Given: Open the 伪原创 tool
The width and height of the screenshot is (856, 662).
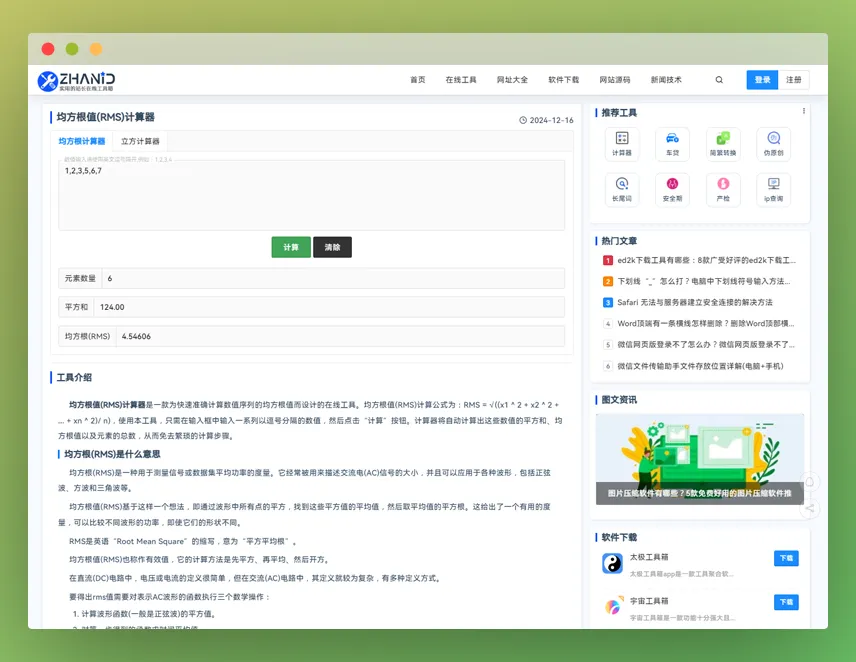Looking at the screenshot, I should 774,144.
